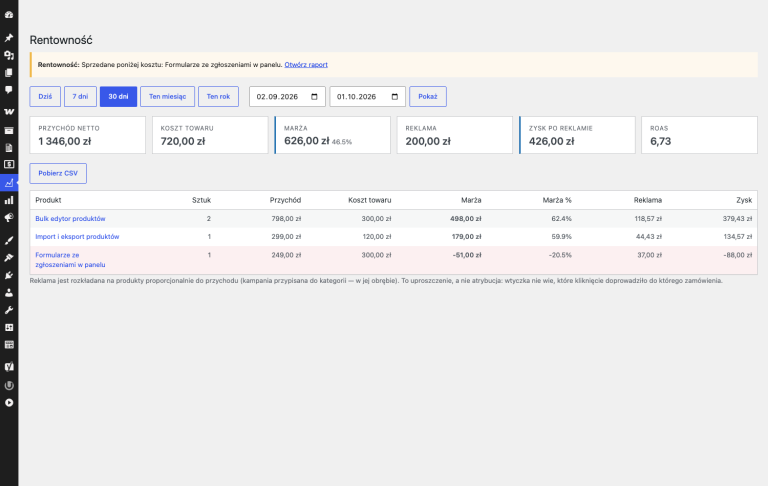Click the 'Rentowność' page heading
This screenshot has width=768, height=486.
coord(61,40)
